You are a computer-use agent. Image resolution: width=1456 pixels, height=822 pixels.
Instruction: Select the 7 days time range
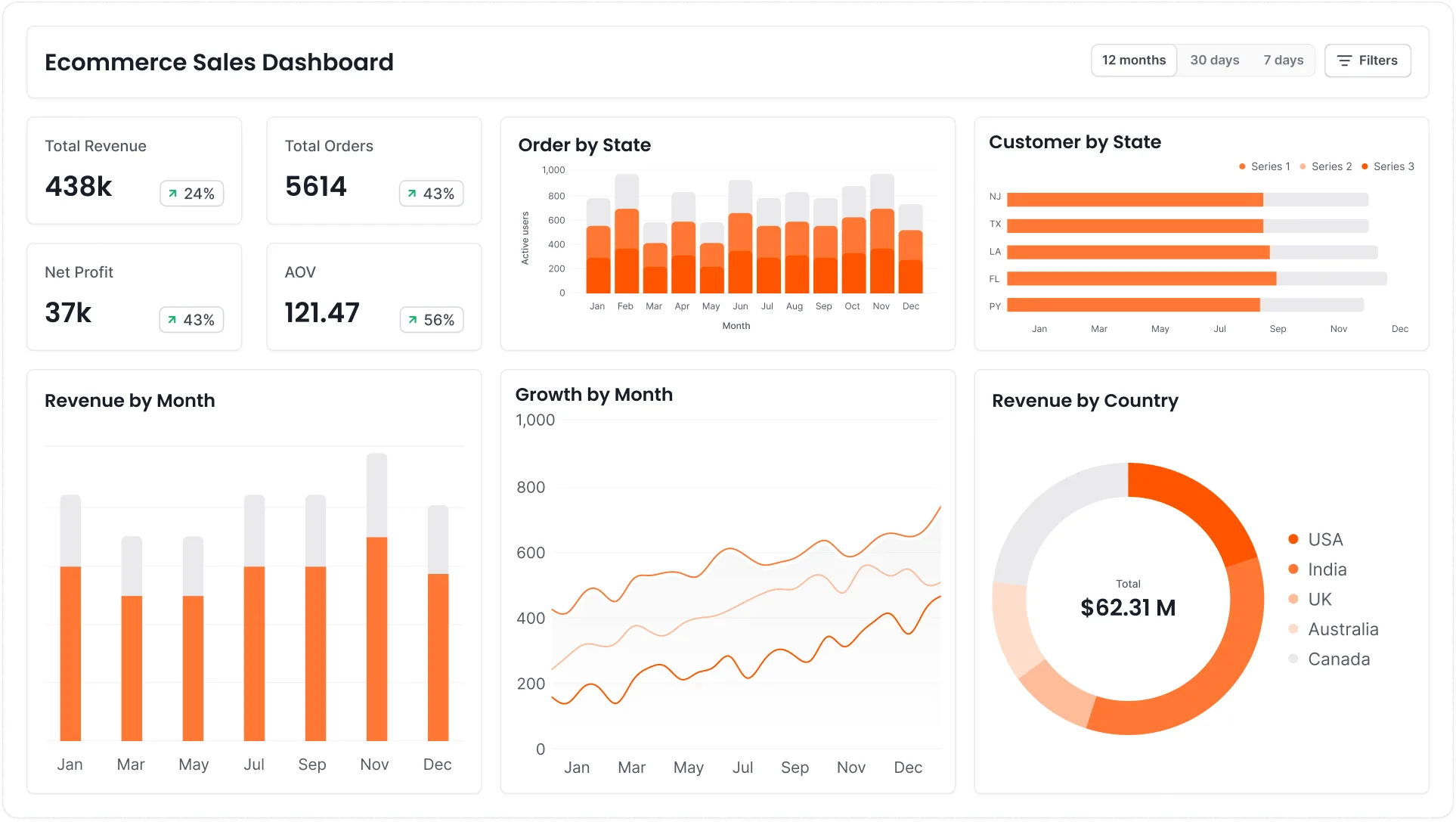coord(1283,60)
